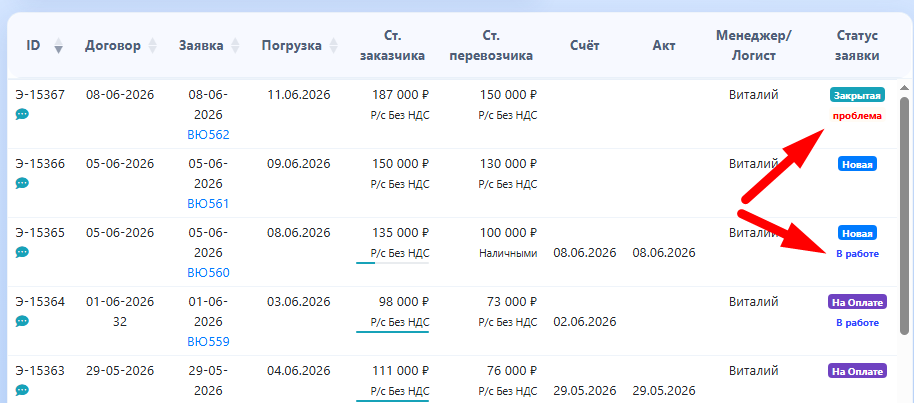Click carrier rate 76 000 ₽
The height and width of the screenshot is (403, 914).
[511, 370]
